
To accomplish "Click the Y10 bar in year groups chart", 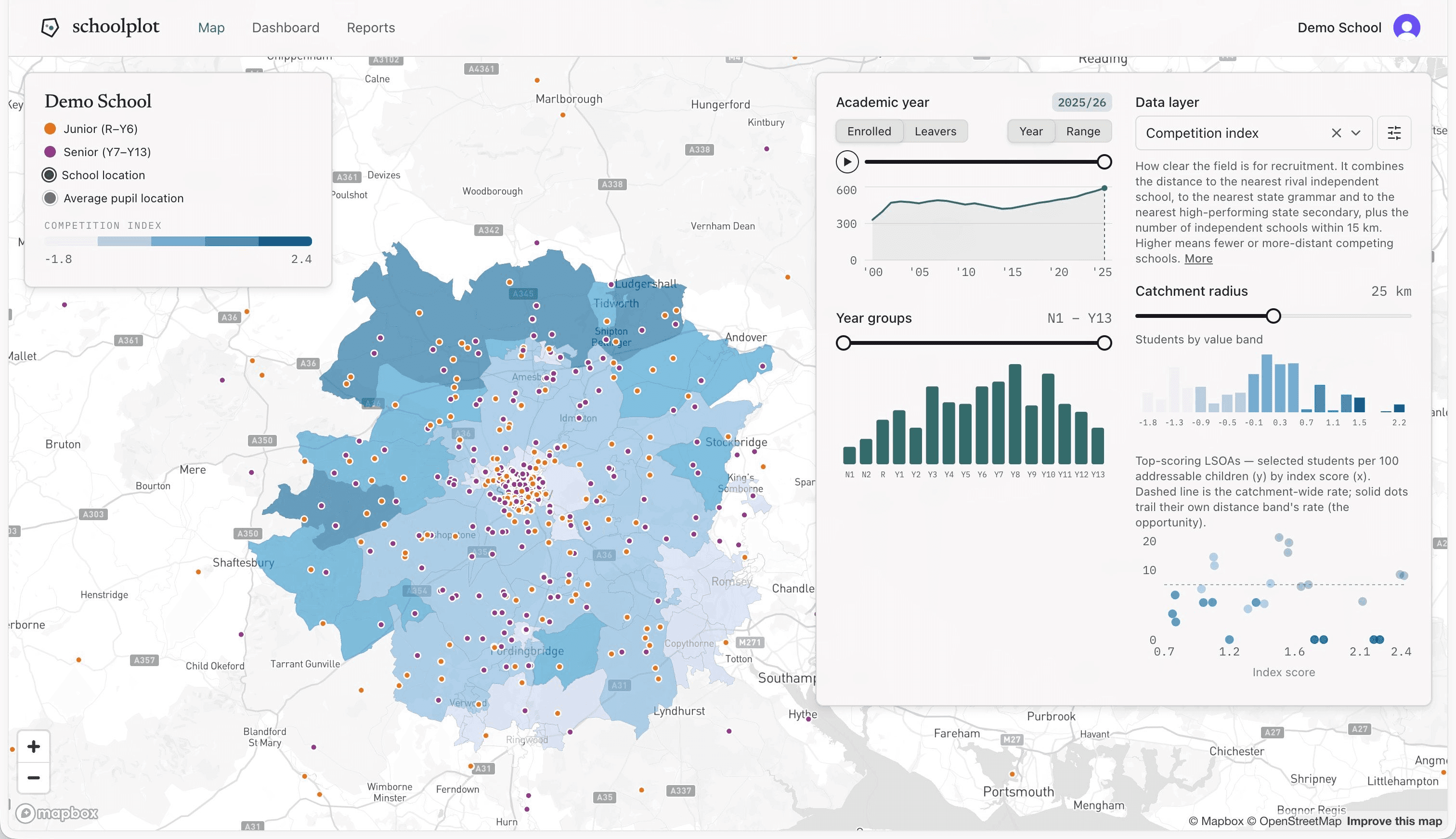I will tap(1048, 419).
